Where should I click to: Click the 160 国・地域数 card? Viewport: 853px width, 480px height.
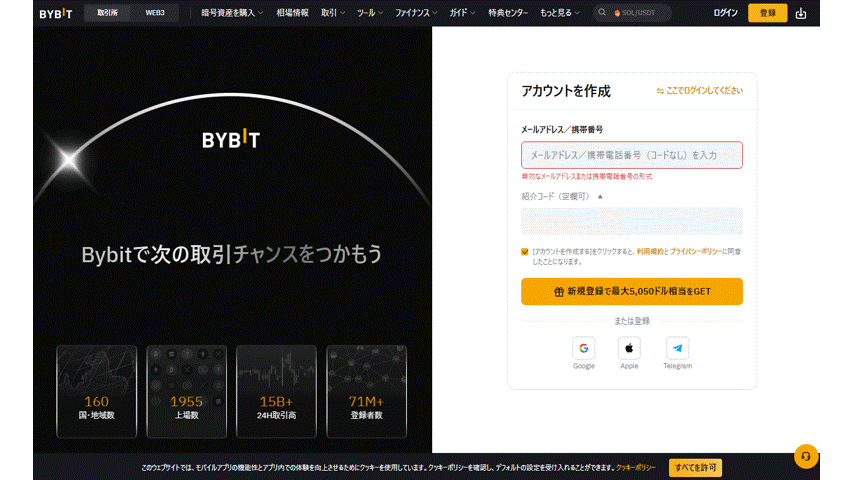(x=96, y=391)
